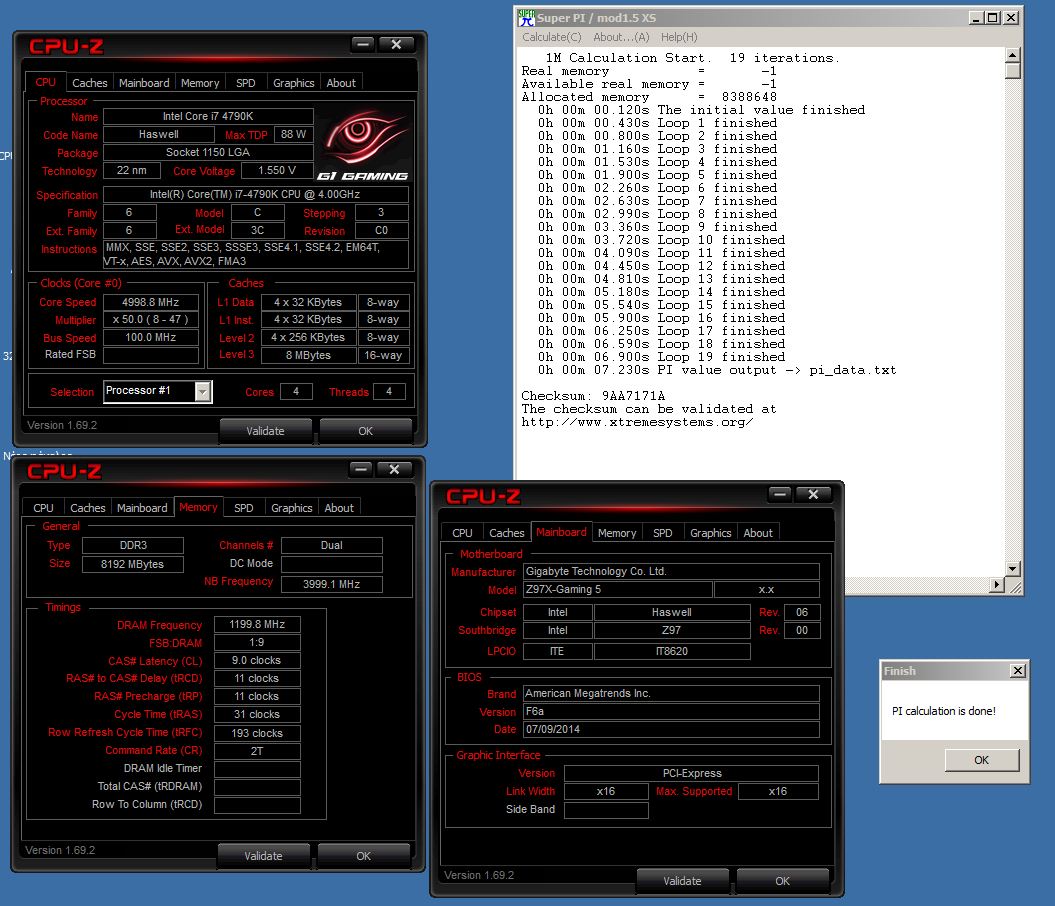
Task: Open the Calculate(C) menu in Super PI
Action: click(x=552, y=37)
